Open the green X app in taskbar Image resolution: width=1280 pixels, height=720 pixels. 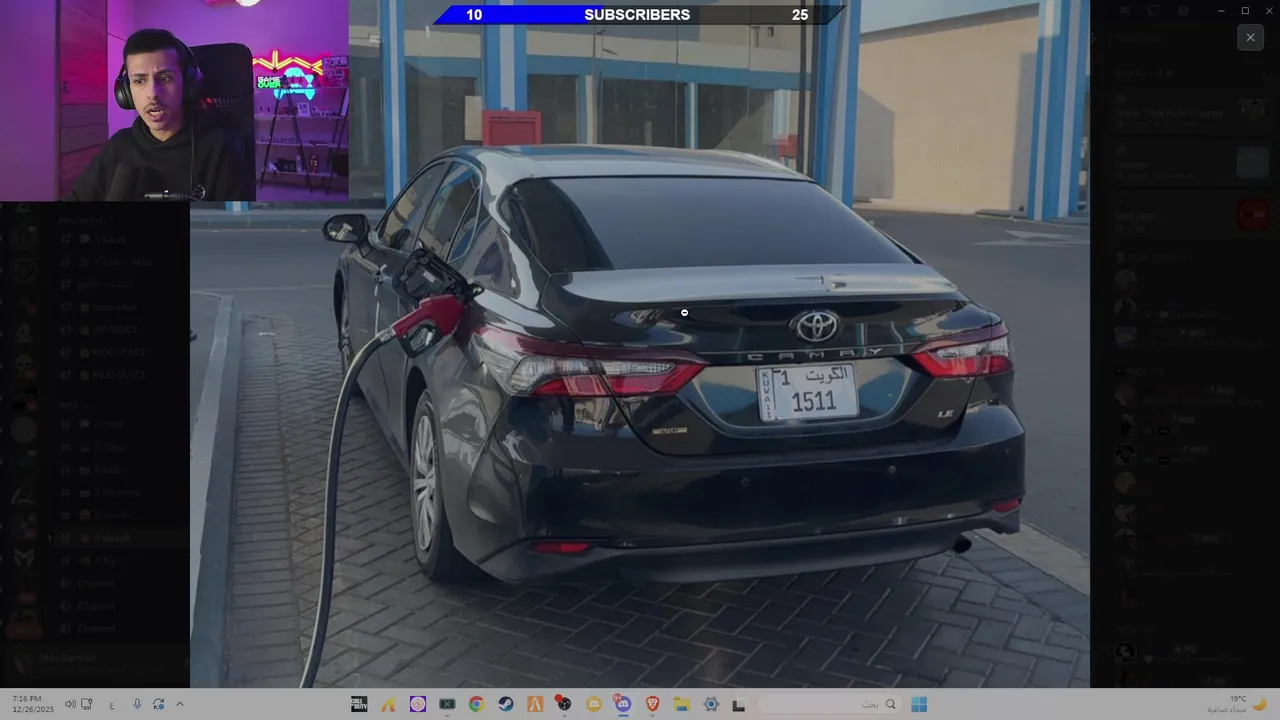447,704
